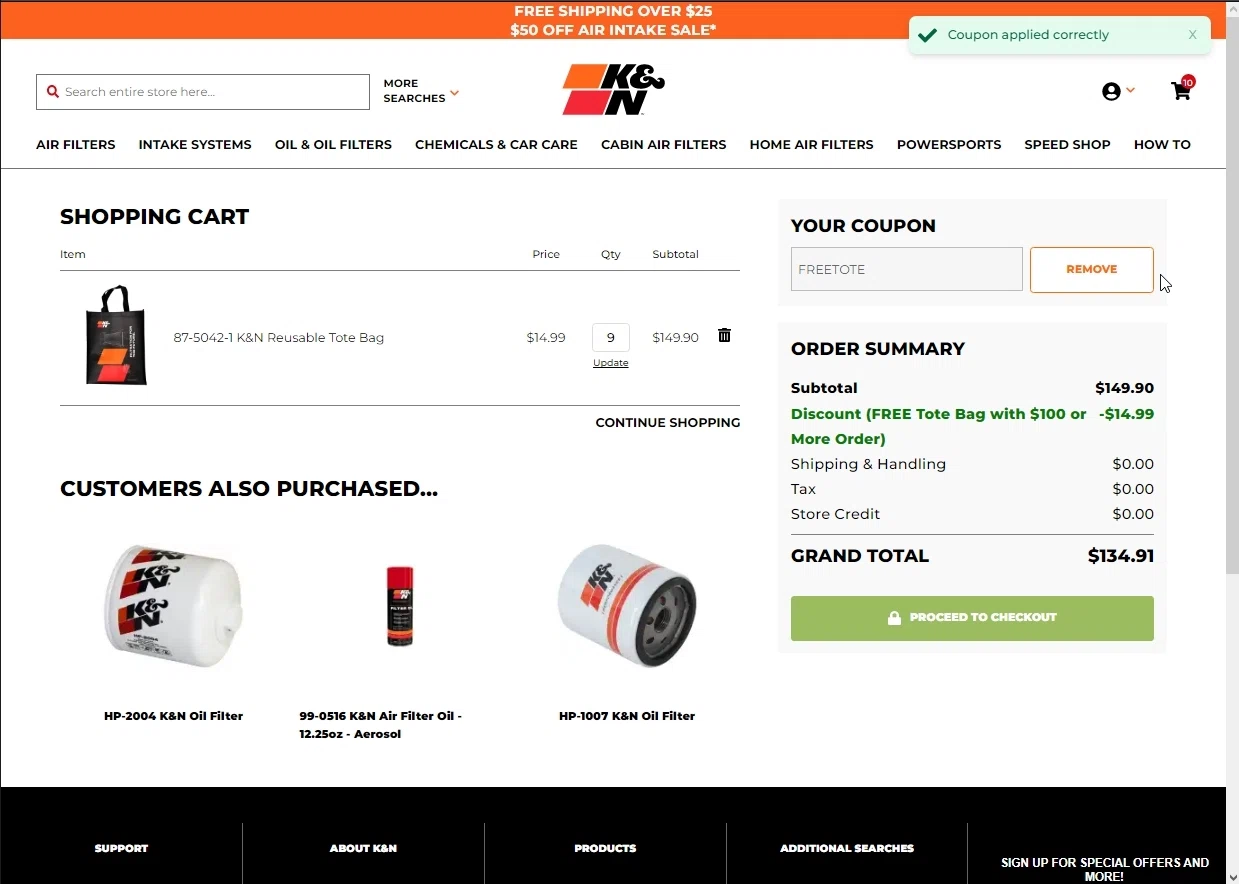Screen dimensions: 1239x884
Task: Open the Intake Systems menu
Action: pyautogui.click(x=195, y=144)
